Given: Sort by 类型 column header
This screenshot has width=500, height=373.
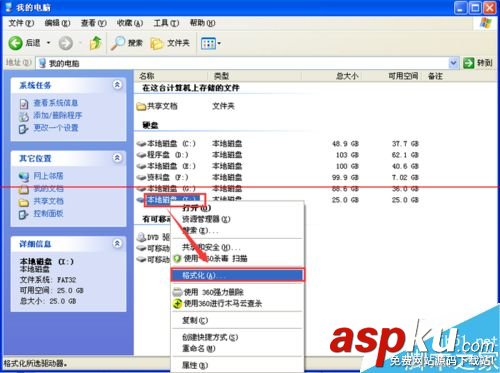Looking at the screenshot, I should click(x=255, y=76).
